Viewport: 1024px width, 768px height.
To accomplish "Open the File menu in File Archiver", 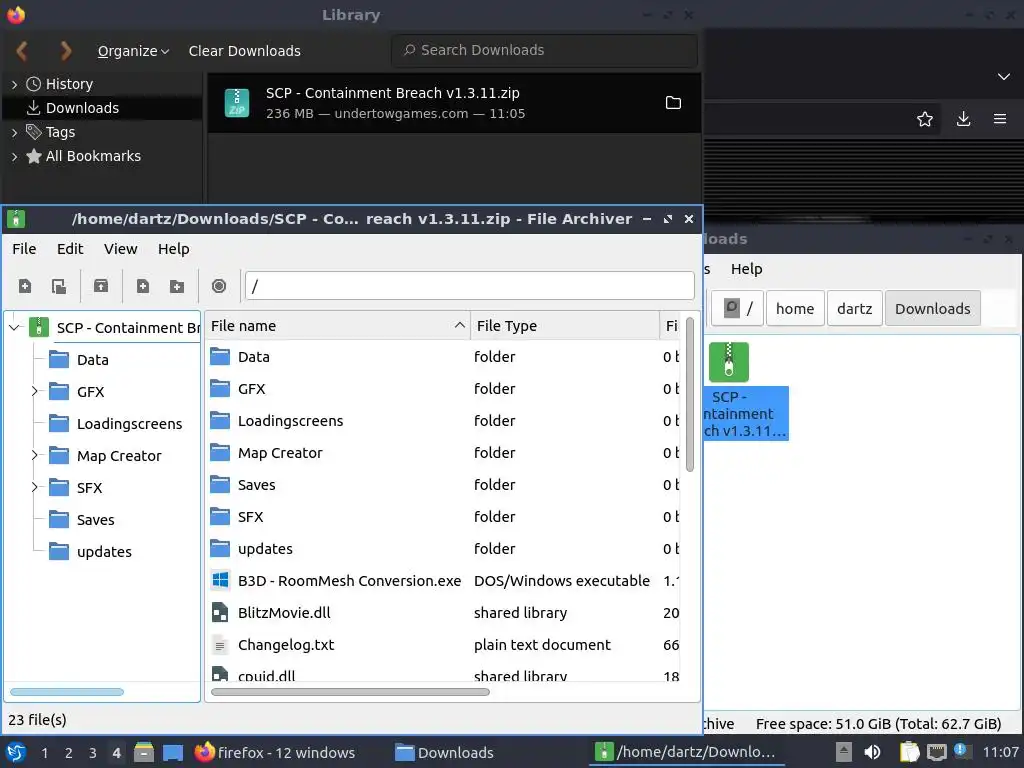I will [x=24, y=249].
